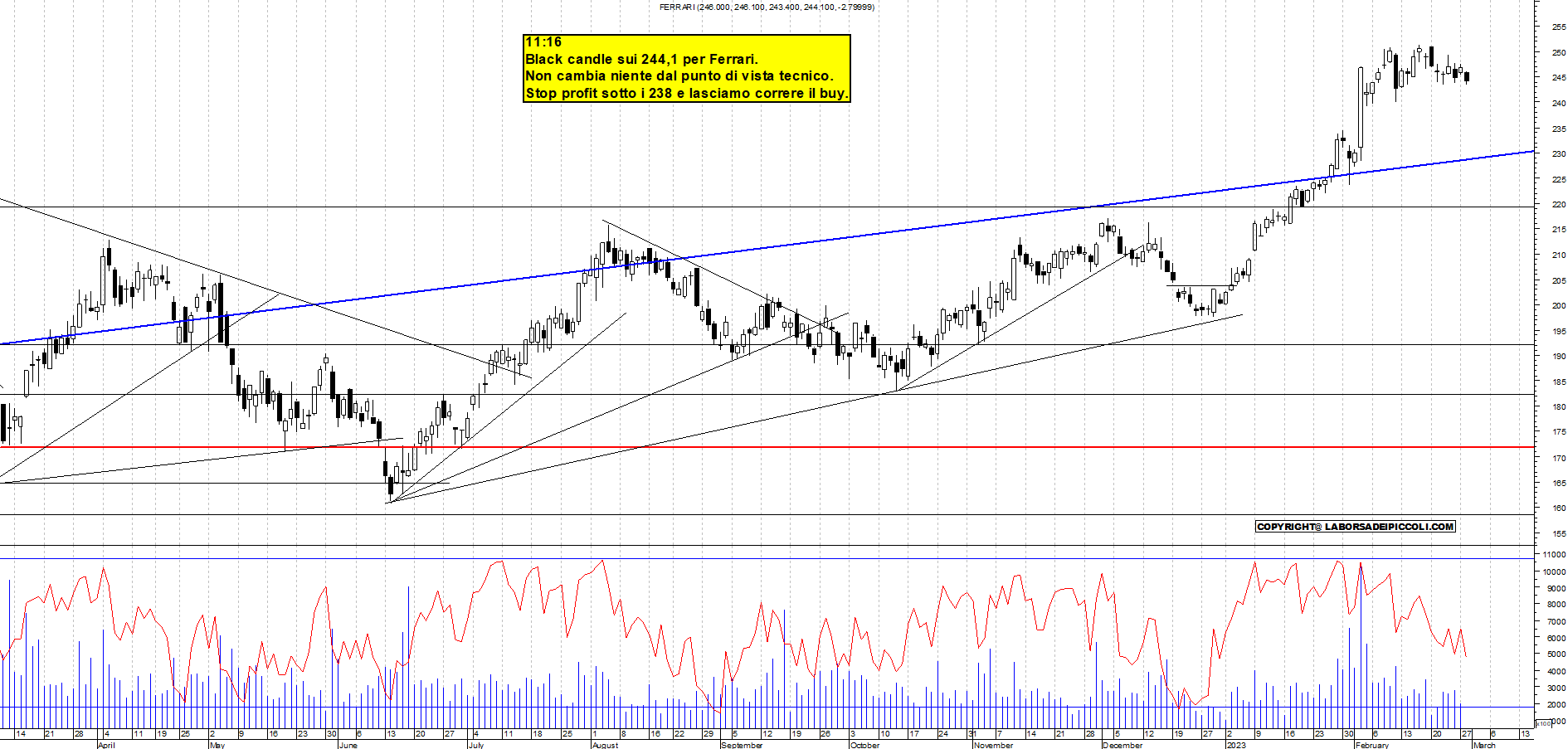This screenshot has width=1568, height=749.
Task: Click the 205 price axis label
Action: pos(1559,280)
